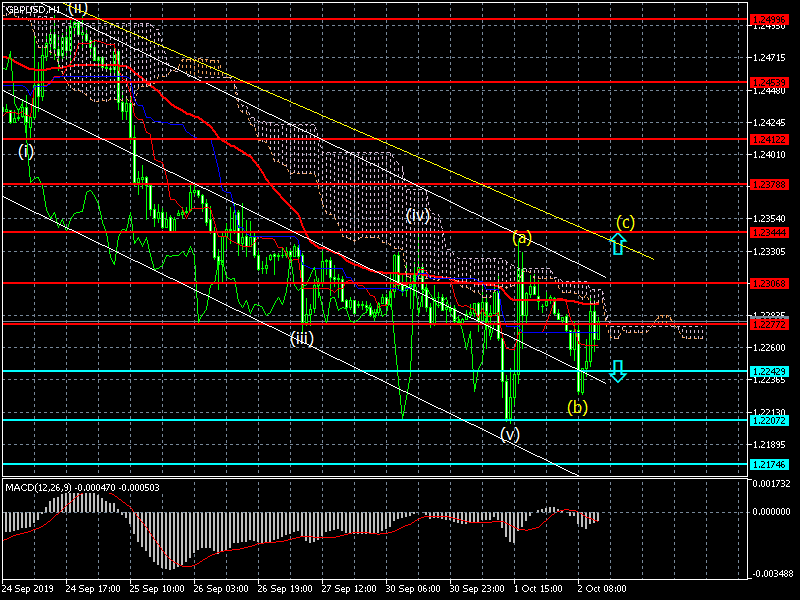Select the yellow (a) wave label

tap(522, 238)
